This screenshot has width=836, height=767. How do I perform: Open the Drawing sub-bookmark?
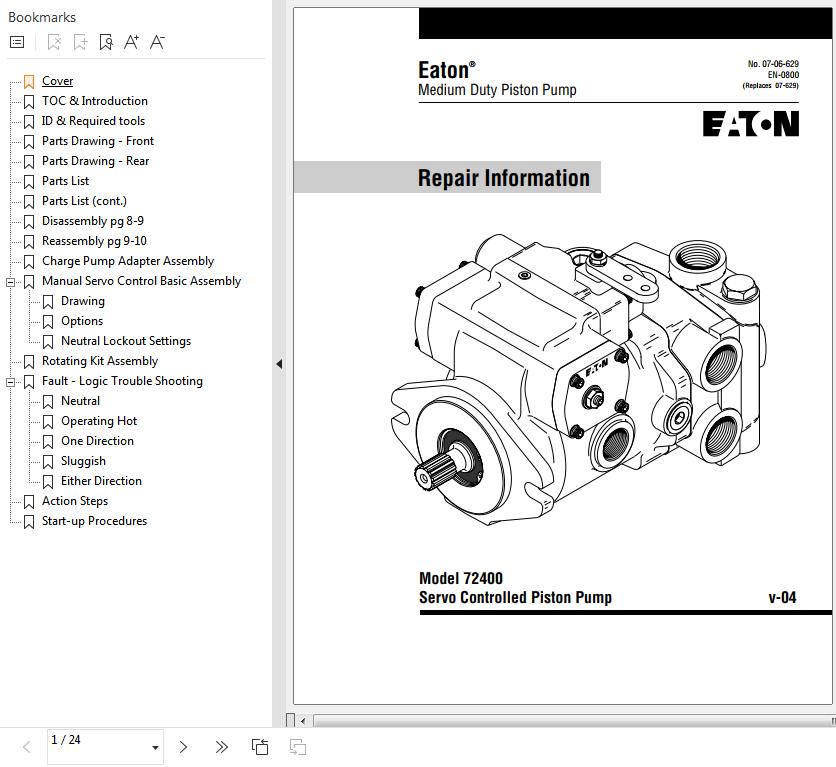click(83, 301)
